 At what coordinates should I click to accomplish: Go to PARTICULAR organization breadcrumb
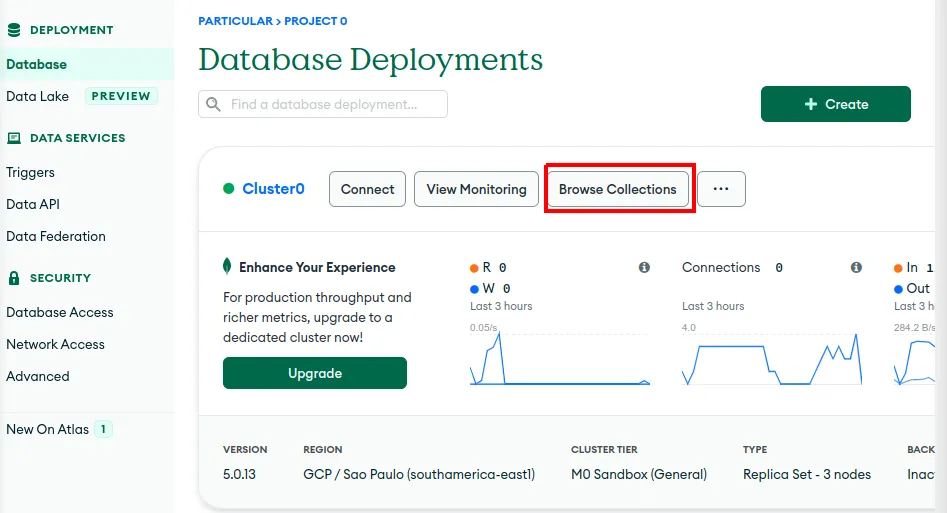tap(236, 21)
